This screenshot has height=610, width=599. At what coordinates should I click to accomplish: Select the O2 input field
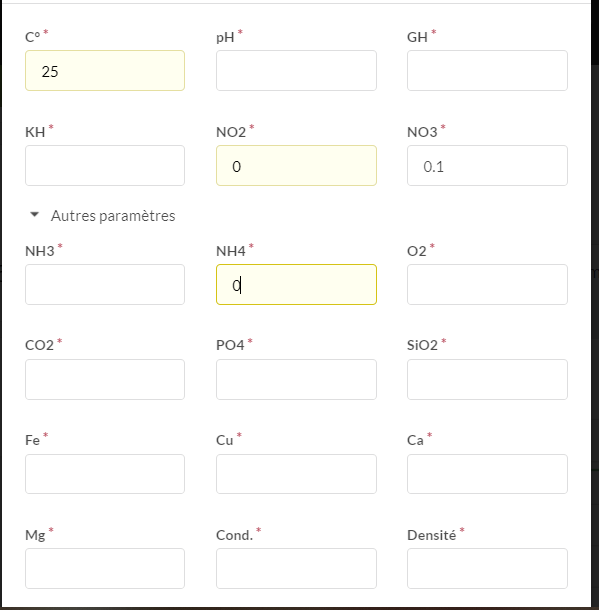pyautogui.click(x=487, y=284)
